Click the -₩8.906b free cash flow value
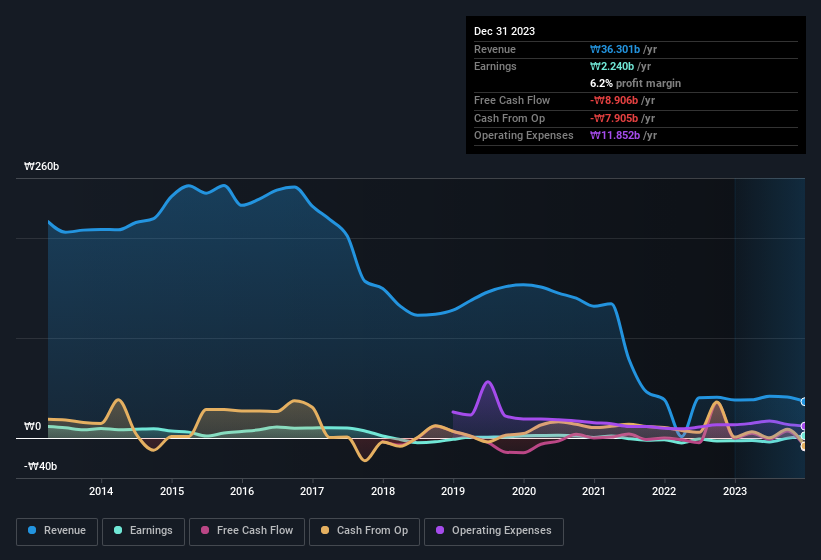821x560 pixels. [x=614, y=100]
